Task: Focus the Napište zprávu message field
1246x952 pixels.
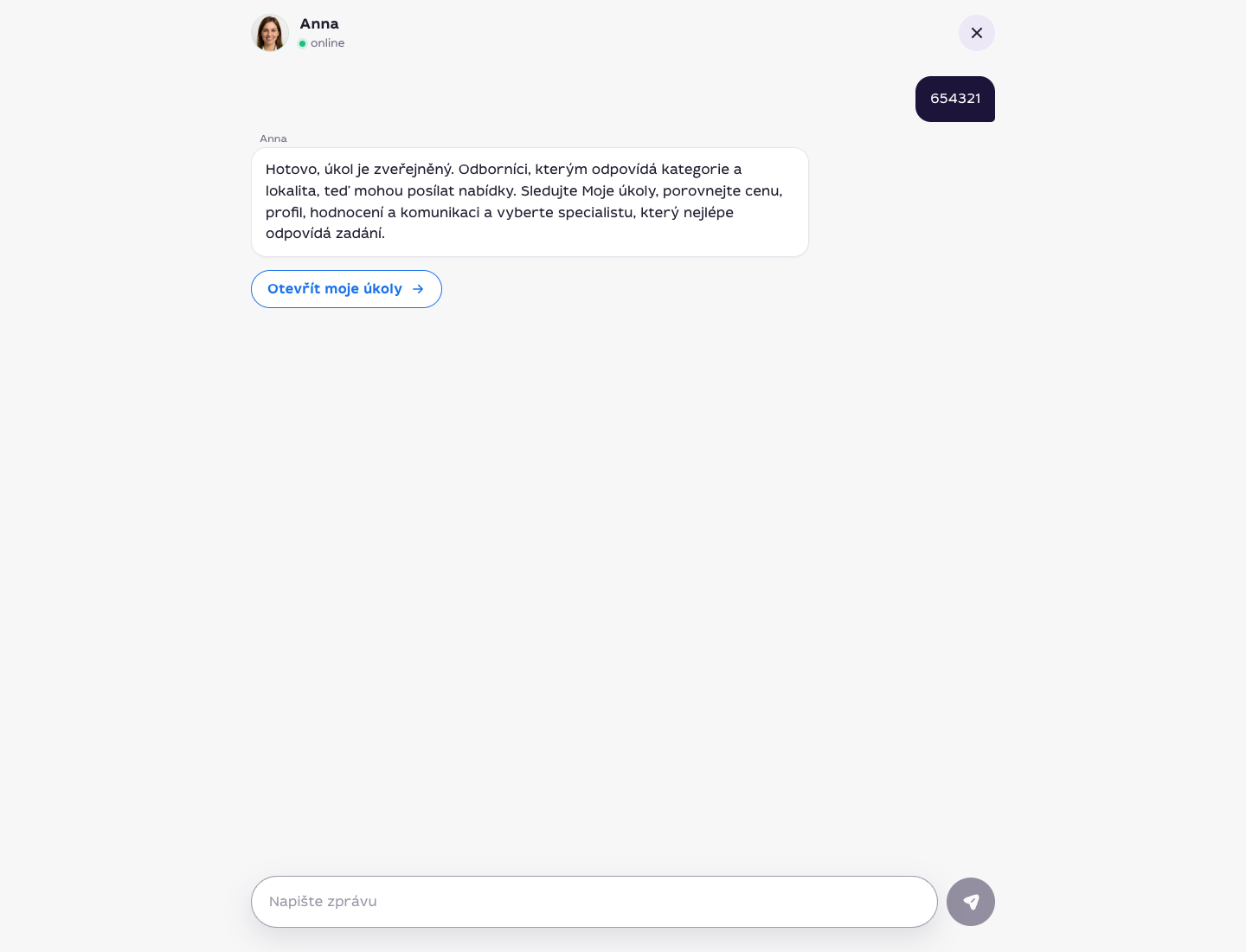Action: [x=594, y=902]
